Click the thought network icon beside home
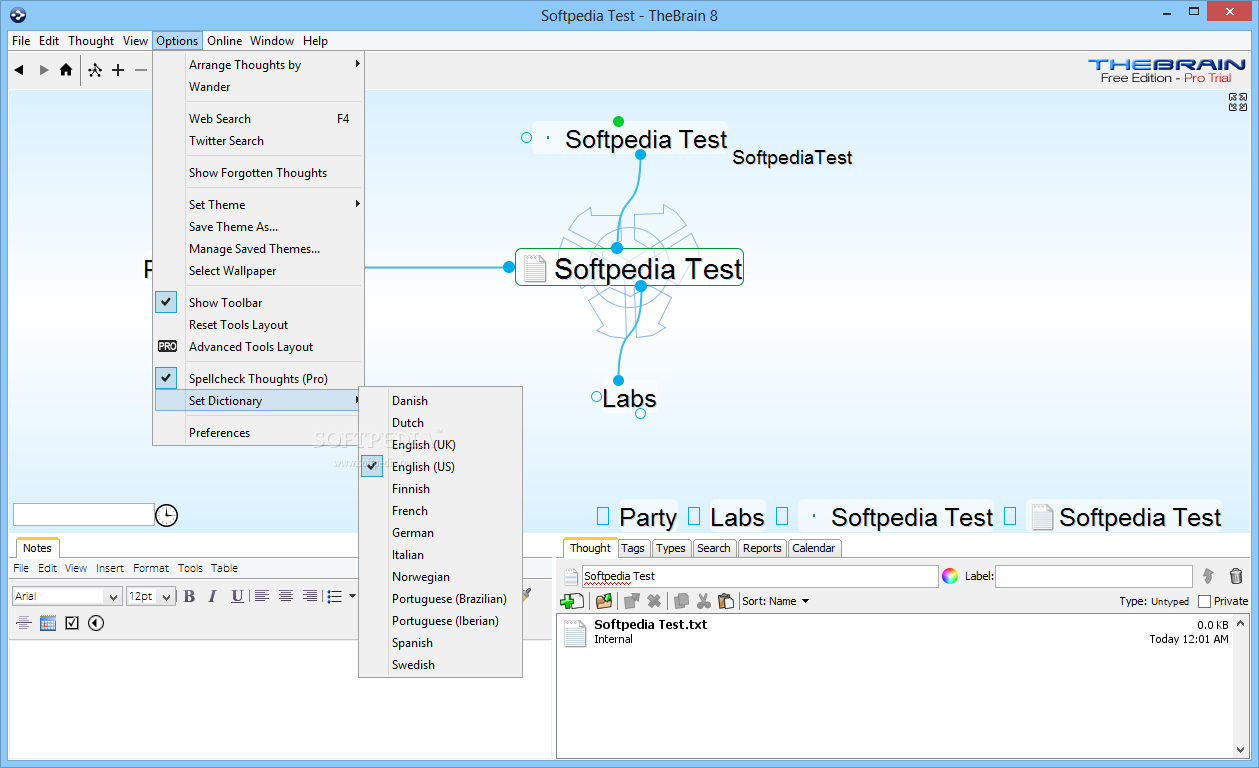The height and width of the screenshot is (768, 1259). (95, 70)
